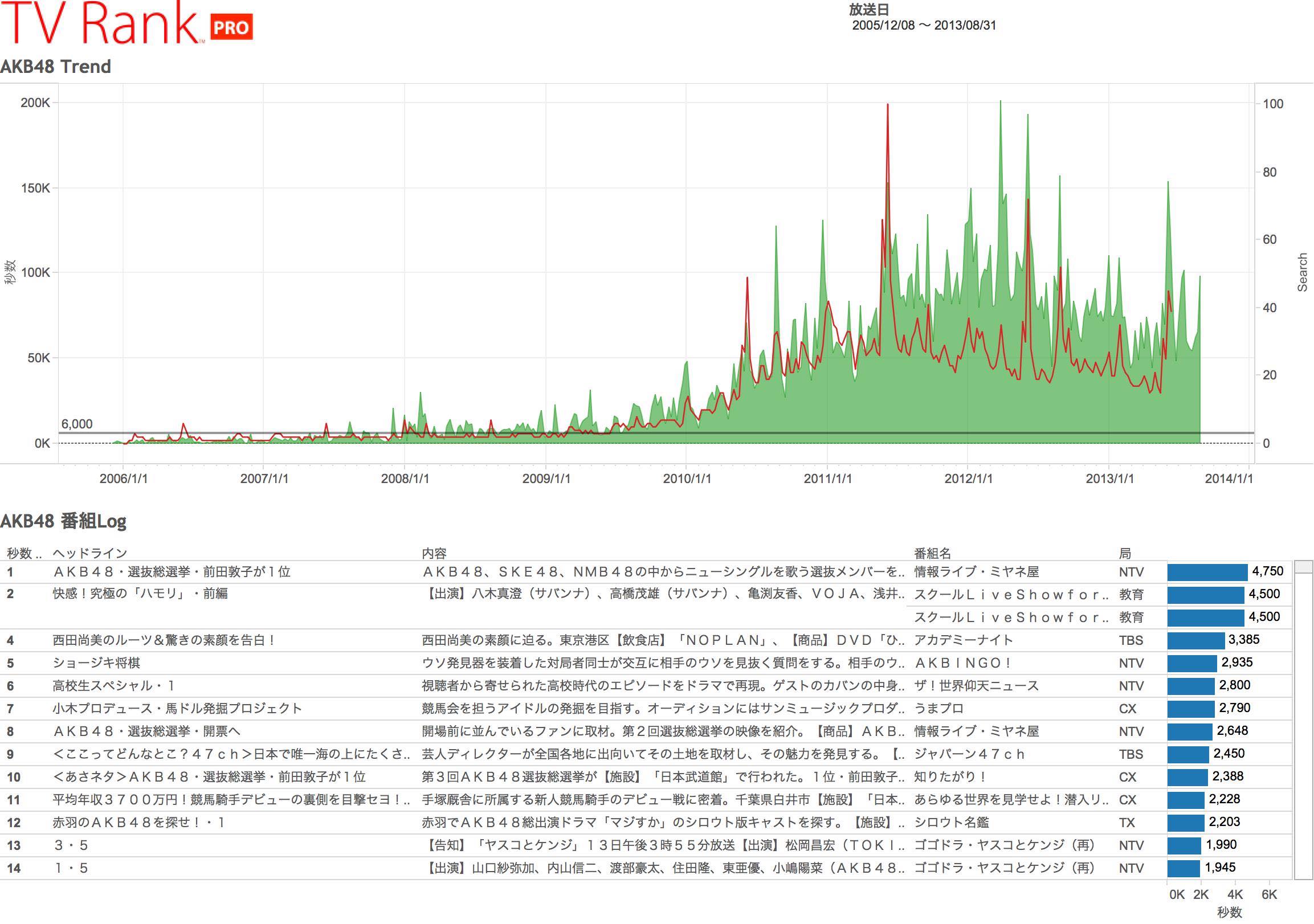Sort by the ヘッドライン column header

[x=90, y=553]
